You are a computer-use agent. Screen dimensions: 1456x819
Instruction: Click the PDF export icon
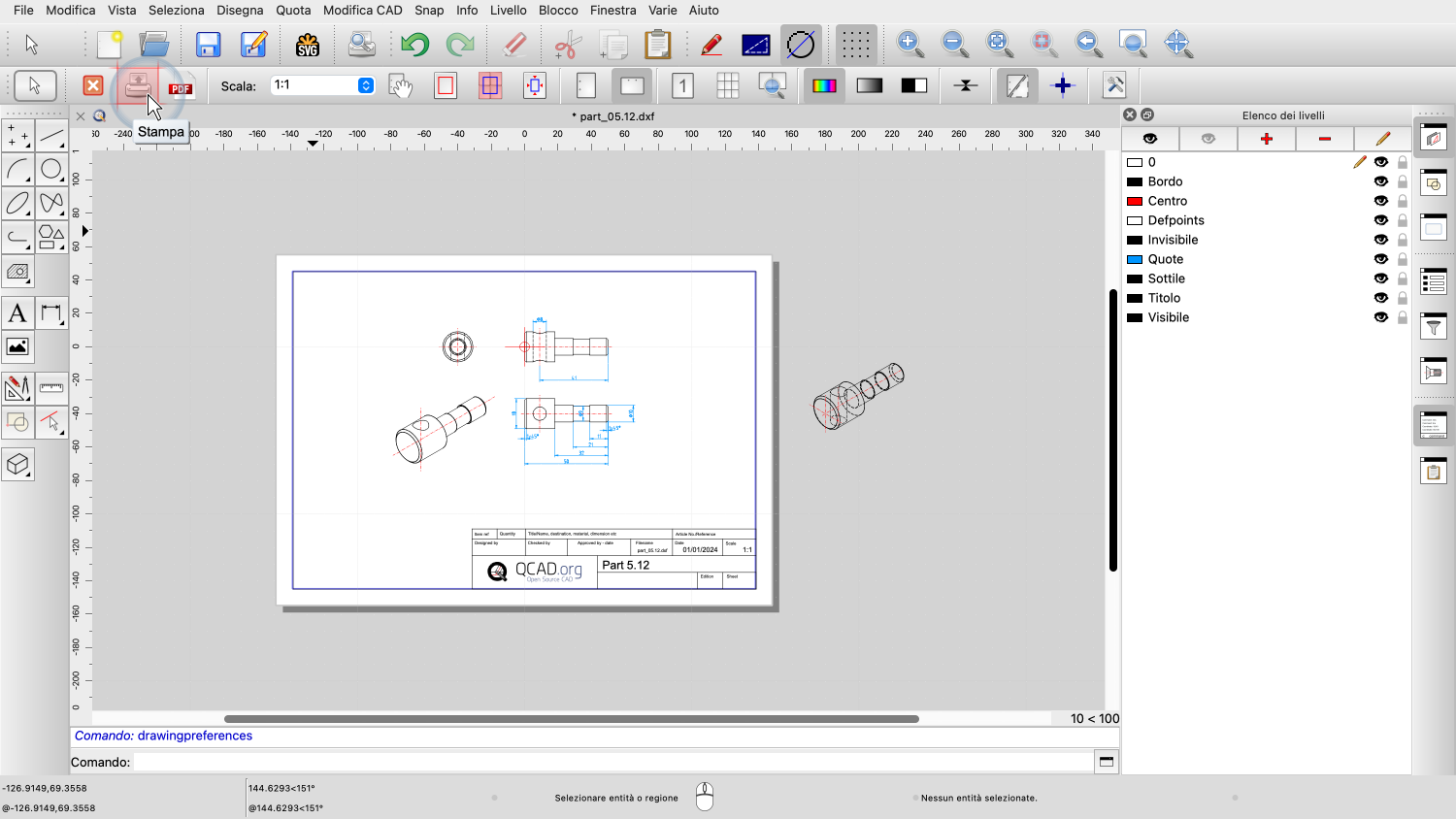(x=181, y=86)
